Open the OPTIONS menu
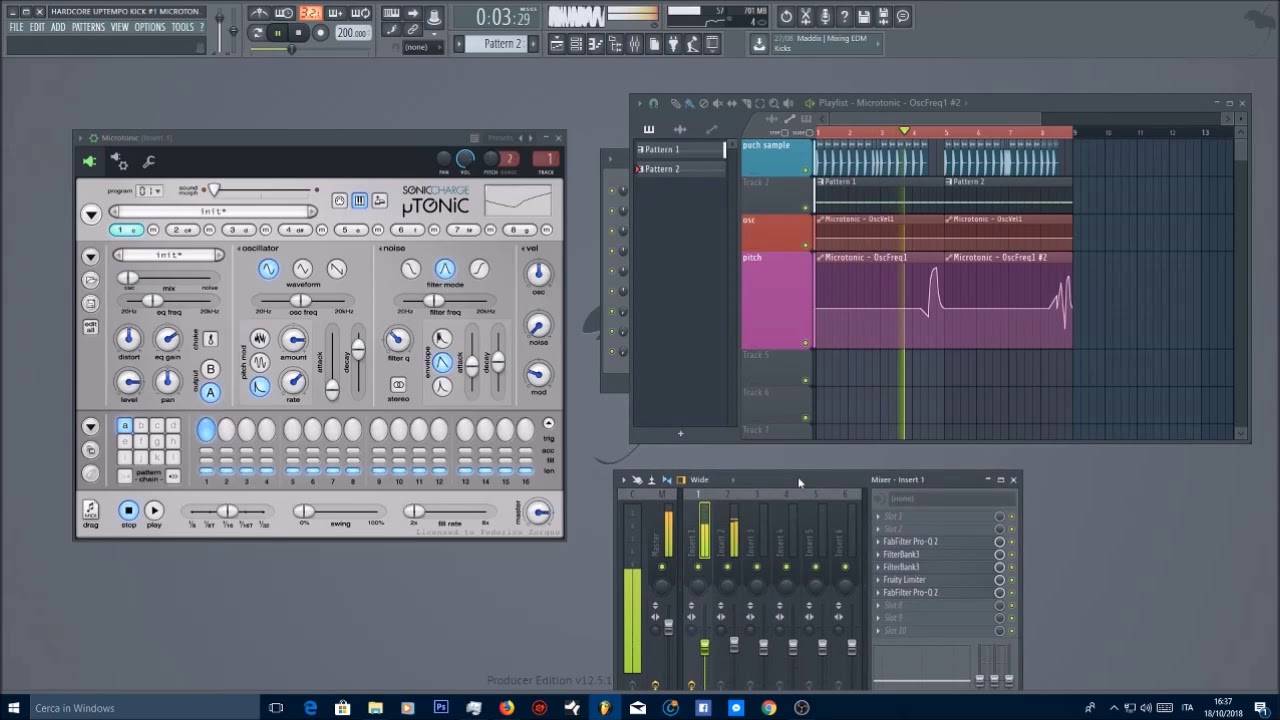The image size is (1280, 720). pos(150,27)
